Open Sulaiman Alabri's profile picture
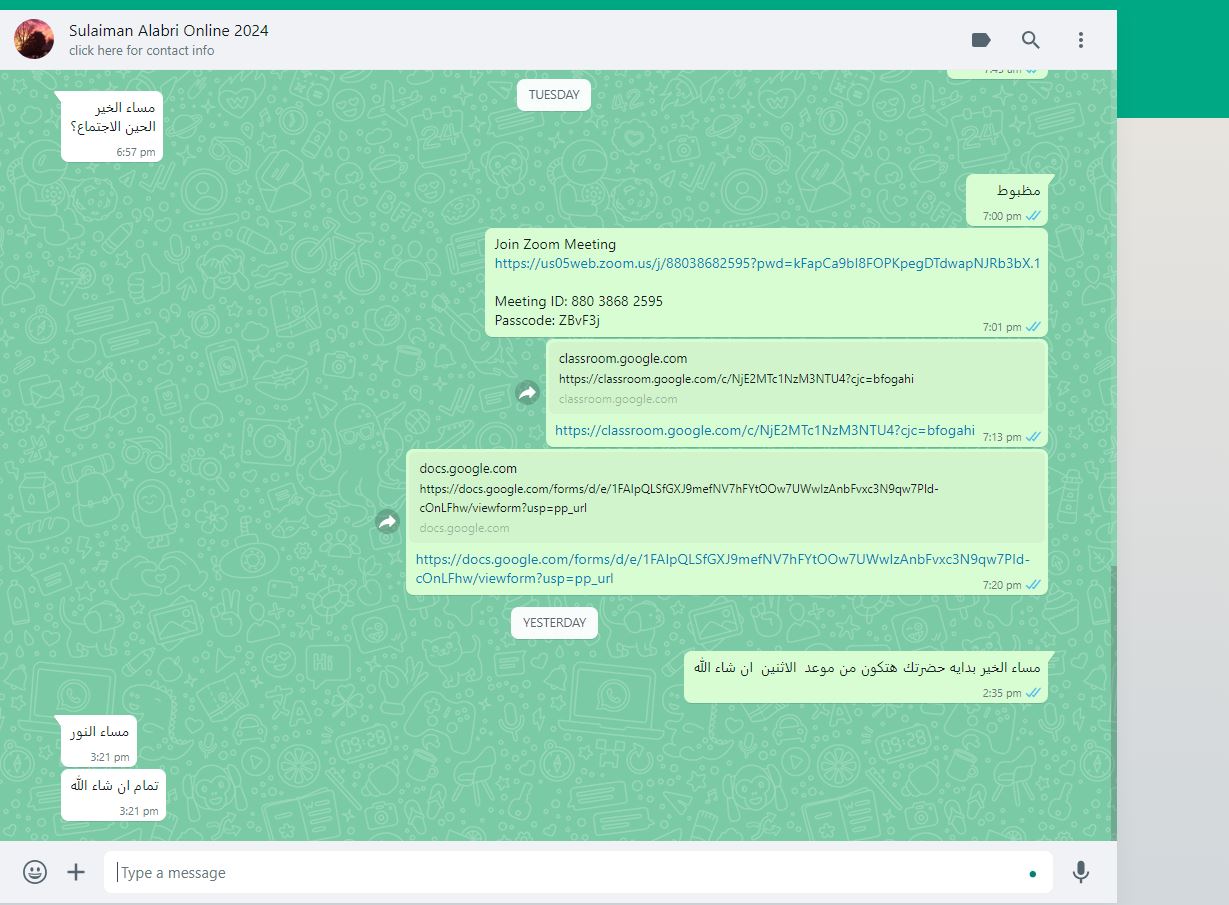The image size is (1229, 905). [x=34, y=39]
